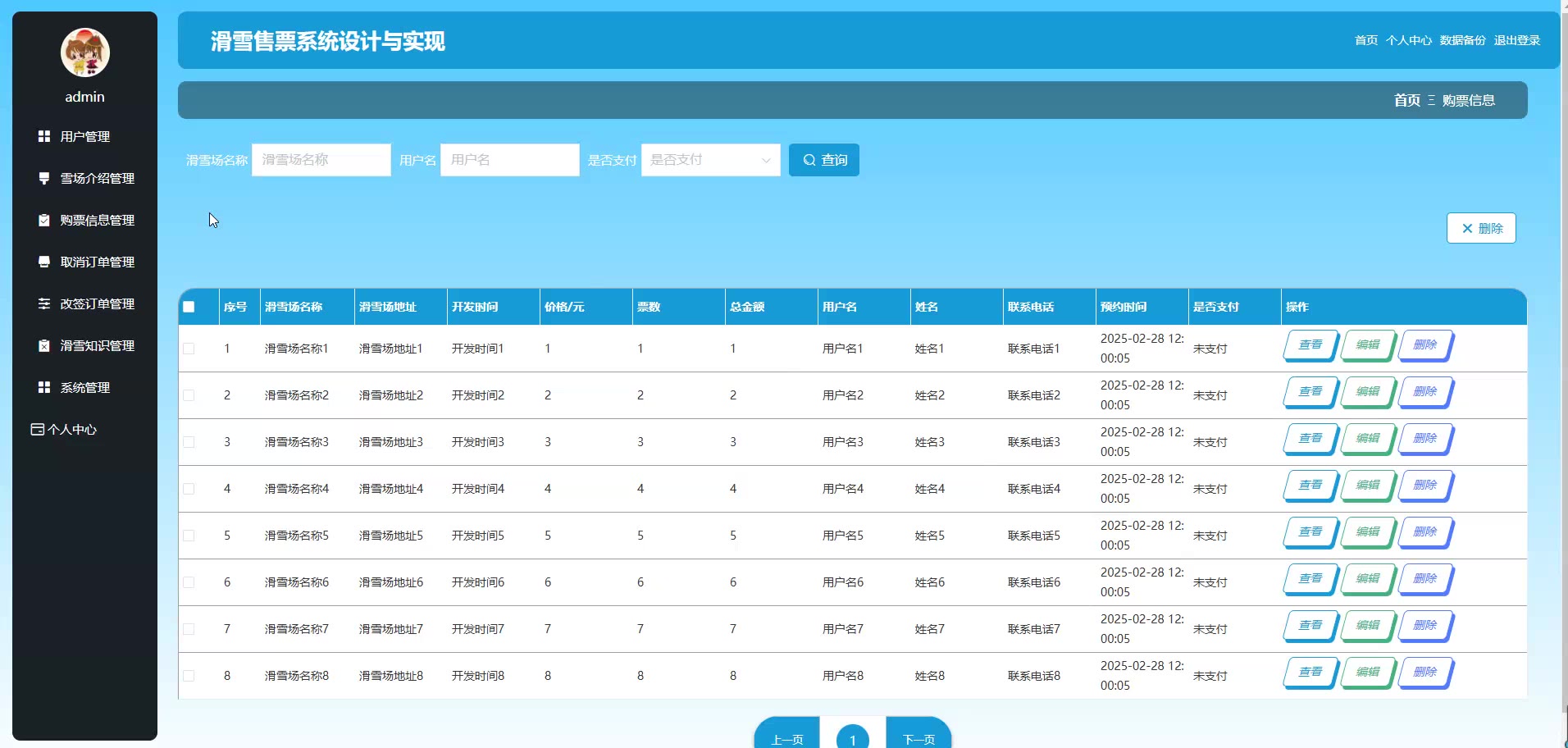Open the 是否支付 dropdown filter
The width and height of the screenshot is (1568, 748).
pyautogui.click(x=710, y=160)
